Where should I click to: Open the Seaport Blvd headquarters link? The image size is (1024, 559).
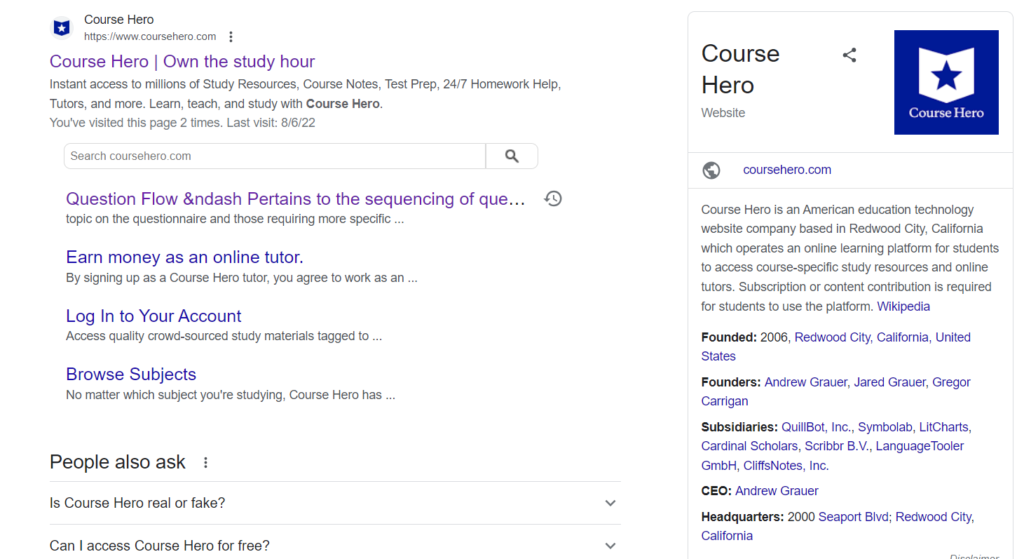(x=853, y=517)
